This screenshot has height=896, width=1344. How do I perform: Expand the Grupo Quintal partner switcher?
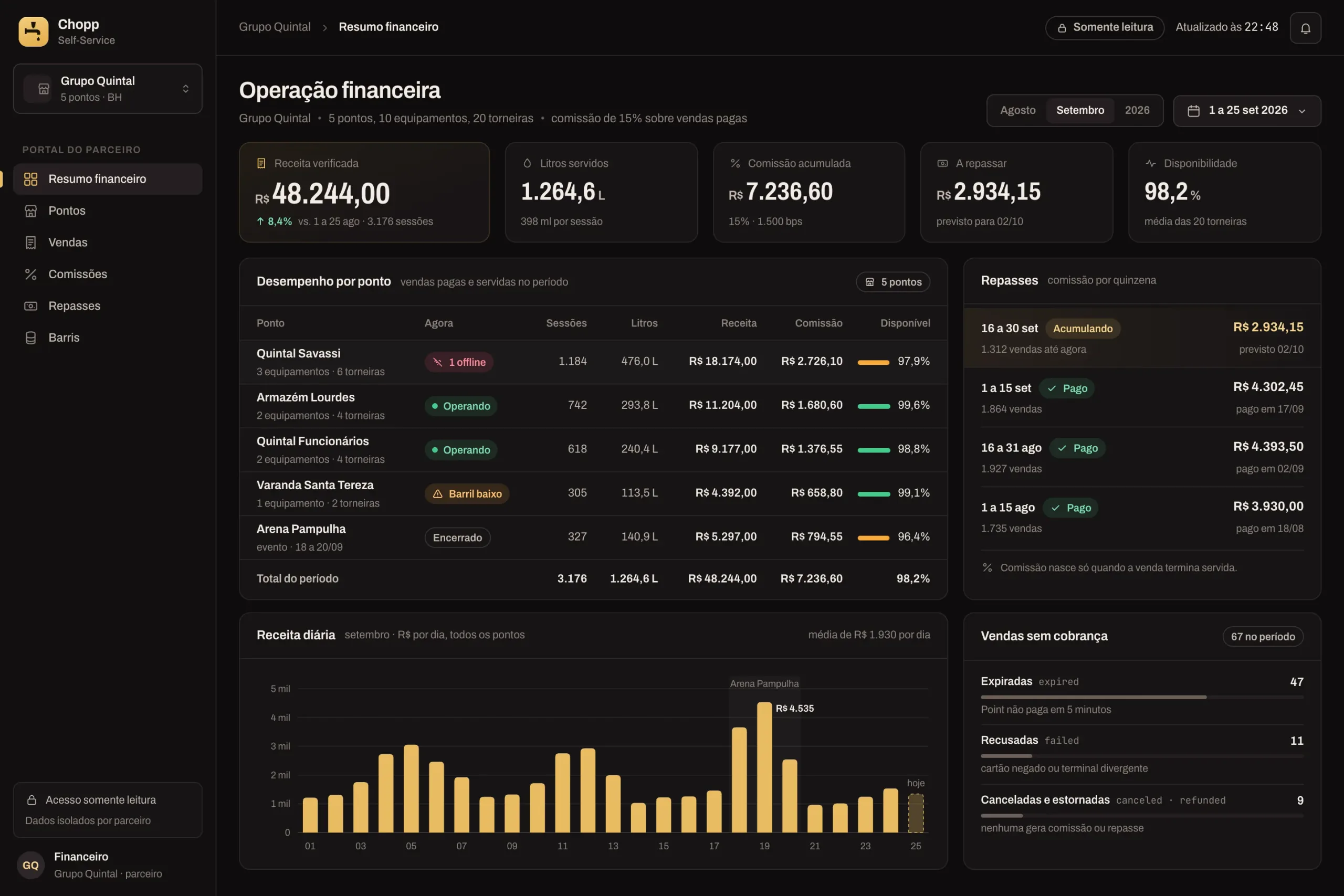point(108,89)
